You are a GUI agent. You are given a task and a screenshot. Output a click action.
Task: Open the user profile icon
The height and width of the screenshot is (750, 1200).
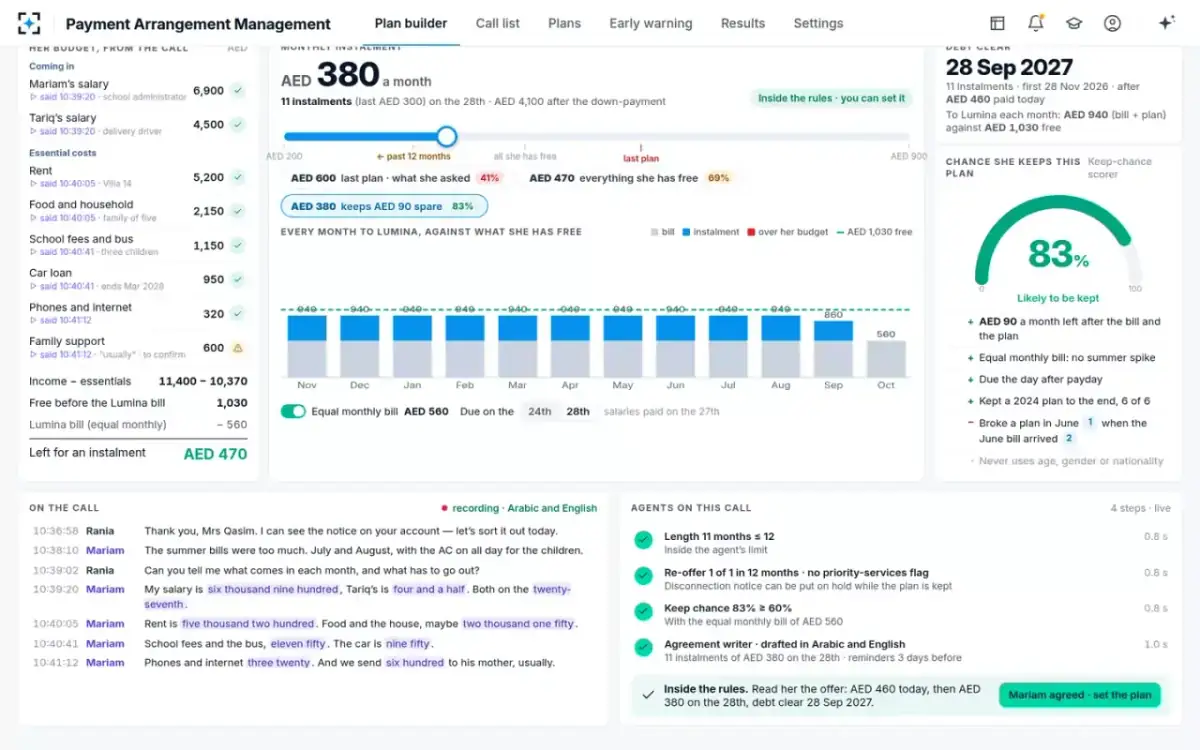tap(1112, 23)
